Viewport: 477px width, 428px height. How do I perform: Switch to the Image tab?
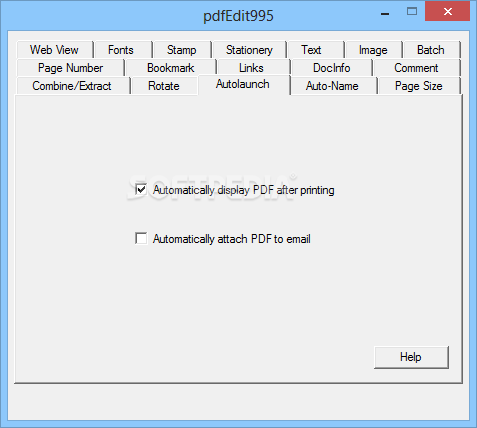click(374, 50)
